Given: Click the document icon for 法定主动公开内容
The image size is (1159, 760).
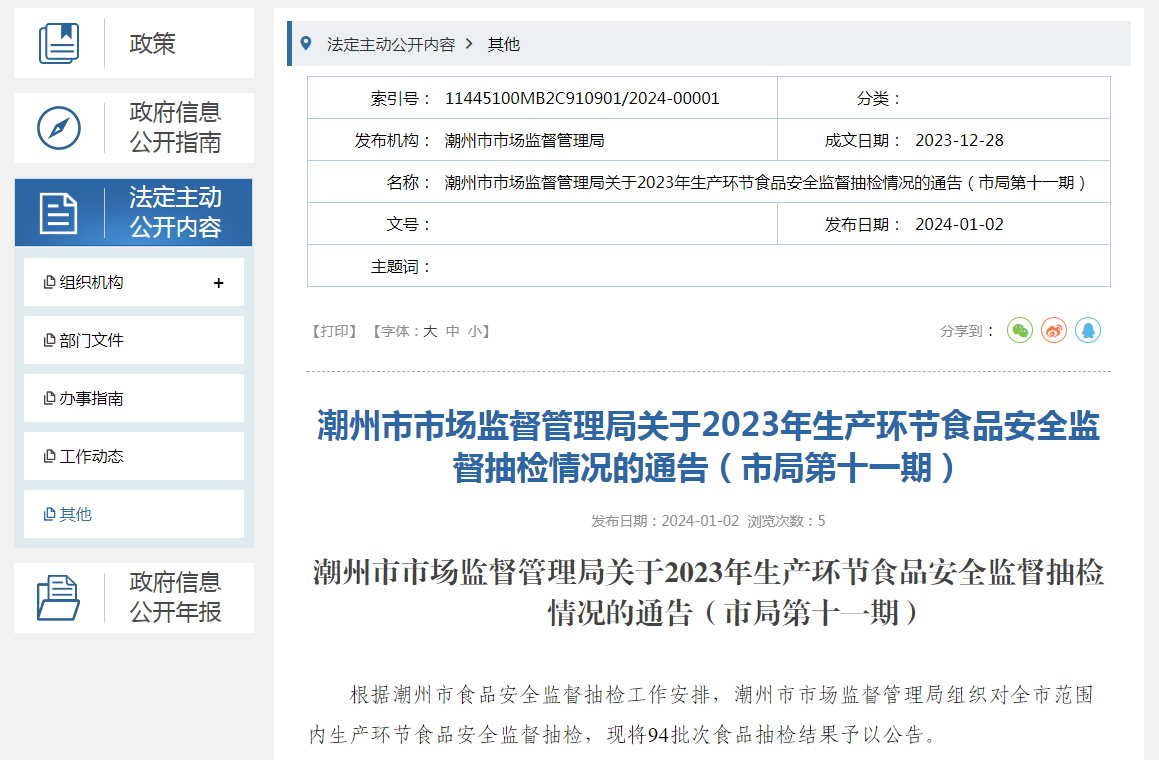Looking at the screenshot, I should click(x=58, y=213).
